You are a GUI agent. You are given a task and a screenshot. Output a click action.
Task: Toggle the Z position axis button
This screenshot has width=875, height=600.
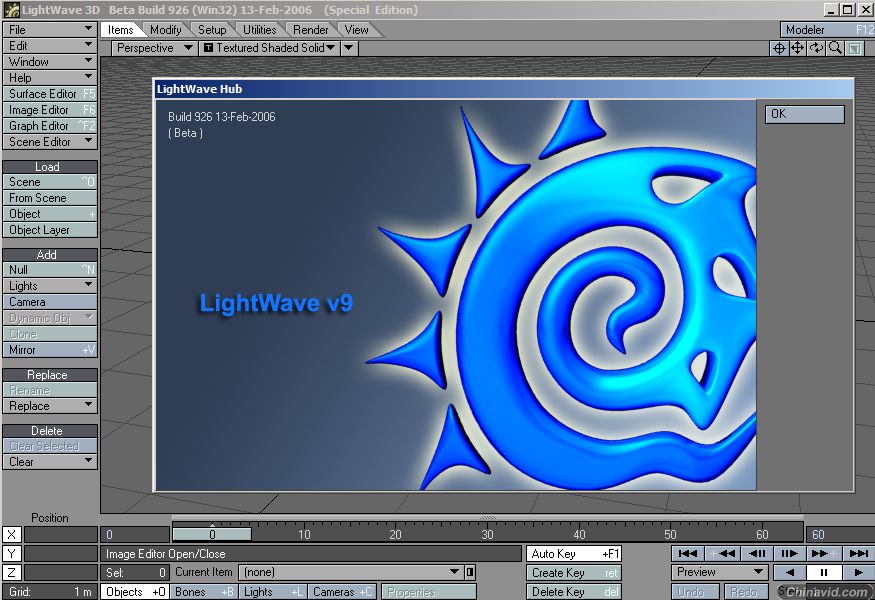point(11,572)
